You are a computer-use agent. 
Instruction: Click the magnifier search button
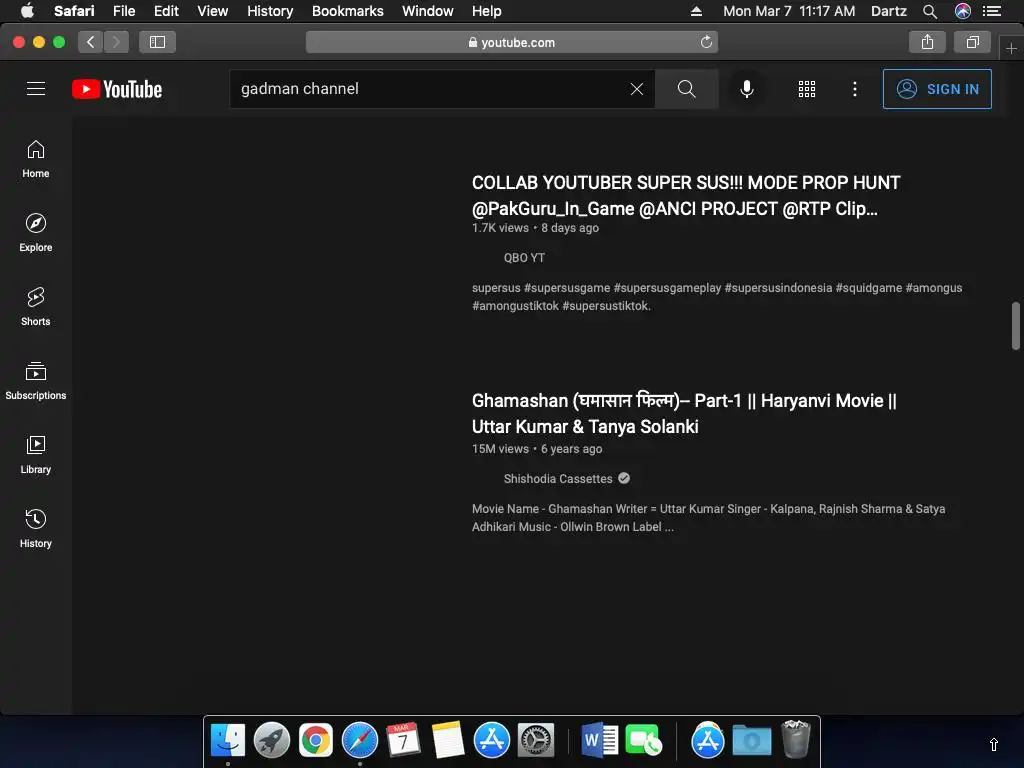click(x=686, y=89)
